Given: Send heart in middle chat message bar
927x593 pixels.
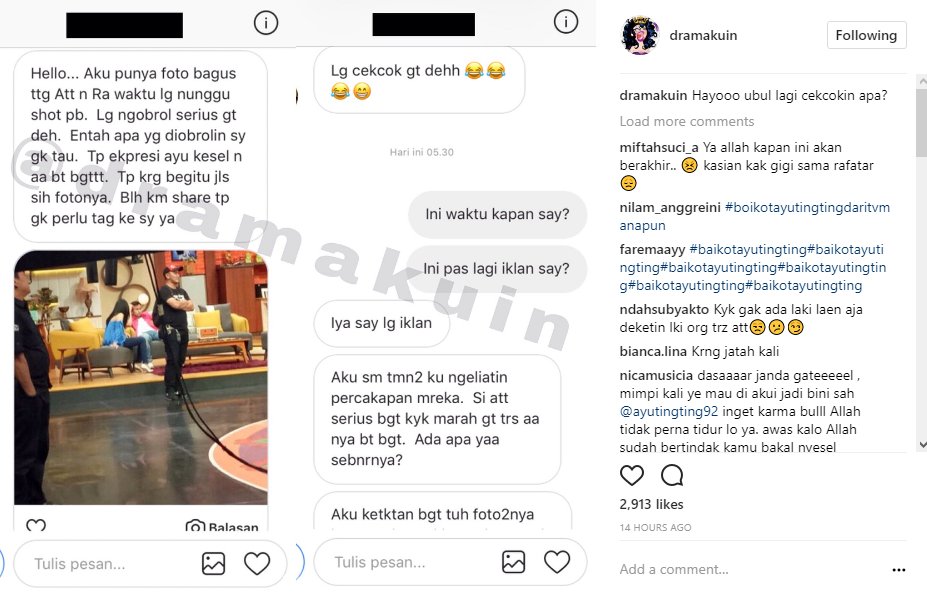Looking at the screenshot, I should click(557, 562).
